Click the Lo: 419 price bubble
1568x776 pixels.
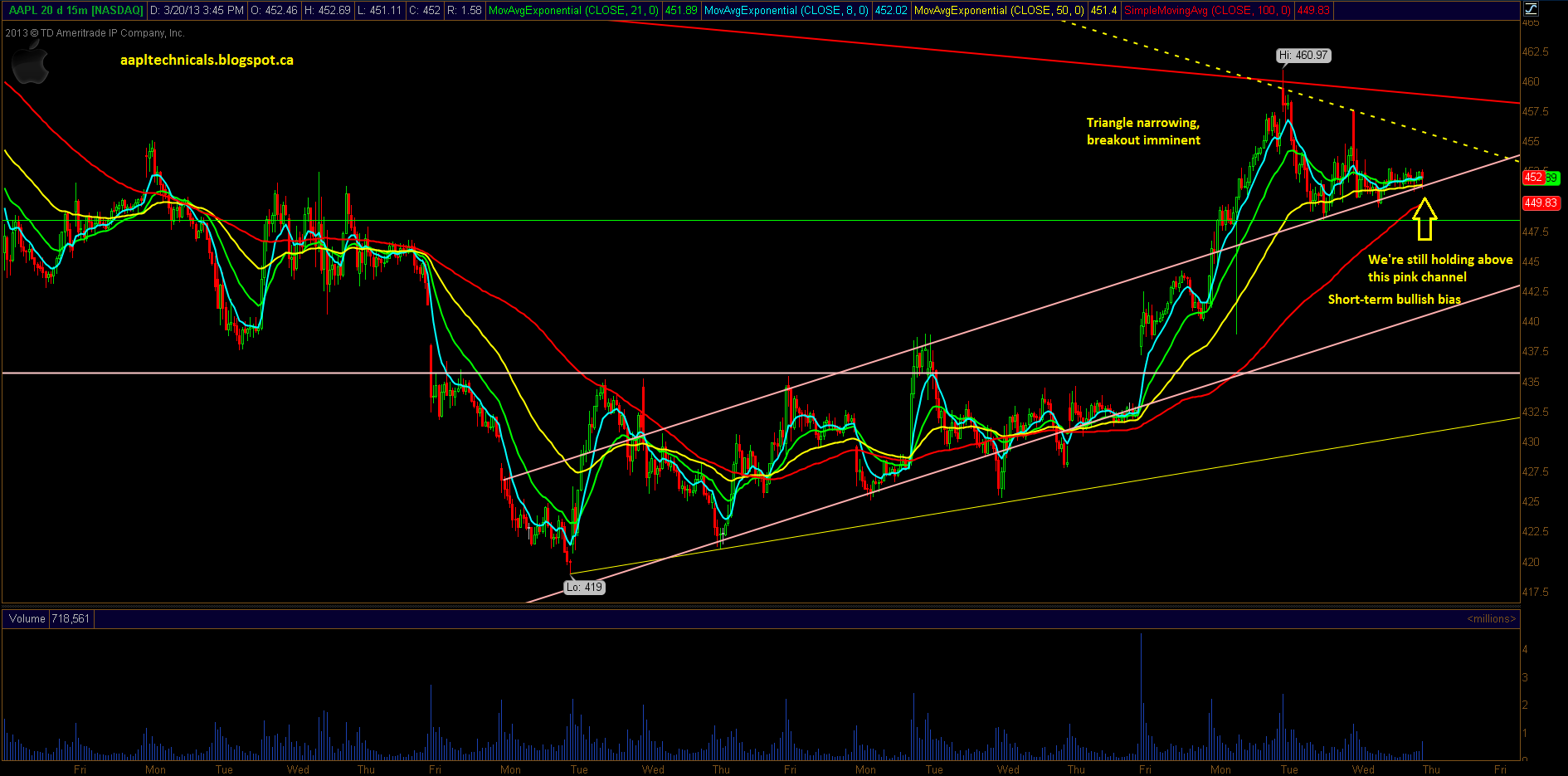[x=585, y=587]
